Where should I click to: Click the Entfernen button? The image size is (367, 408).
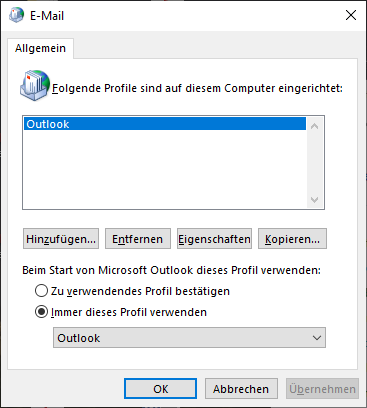tap(138, 239)
